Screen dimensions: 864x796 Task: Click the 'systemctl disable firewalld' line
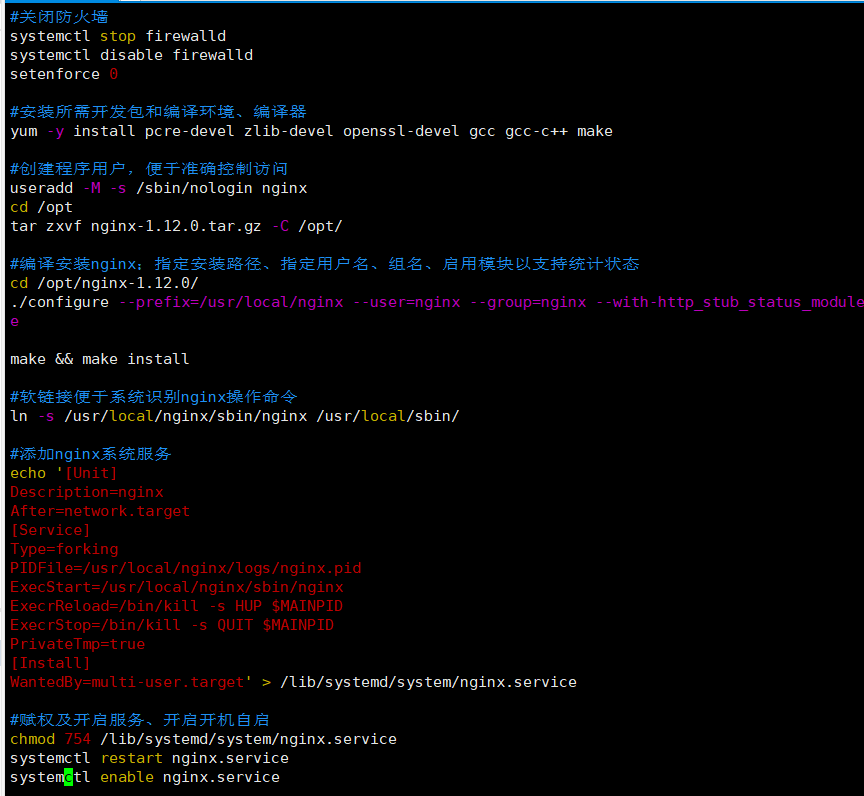[131, 55]
